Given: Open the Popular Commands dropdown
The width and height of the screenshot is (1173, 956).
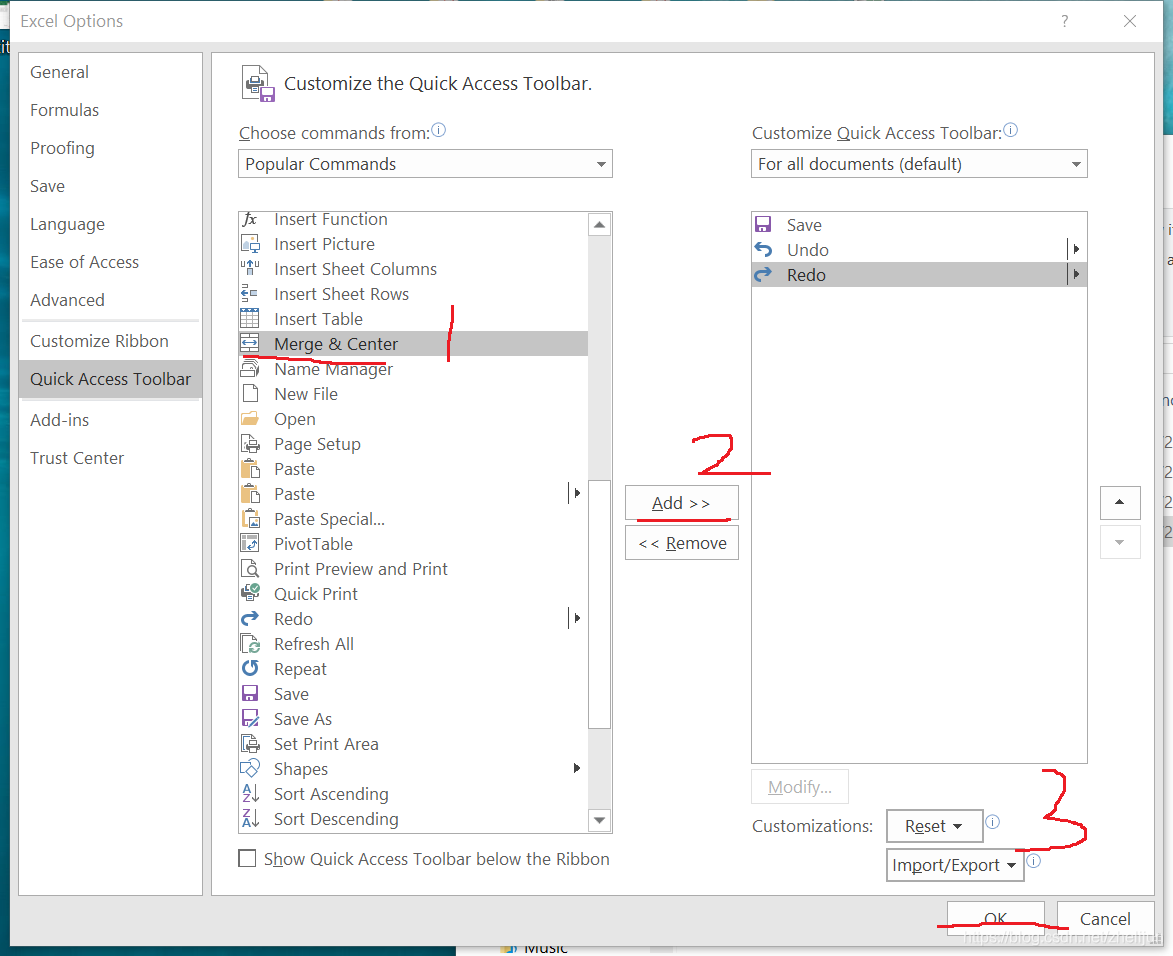Looking at the screenshot, I should 425,164.
